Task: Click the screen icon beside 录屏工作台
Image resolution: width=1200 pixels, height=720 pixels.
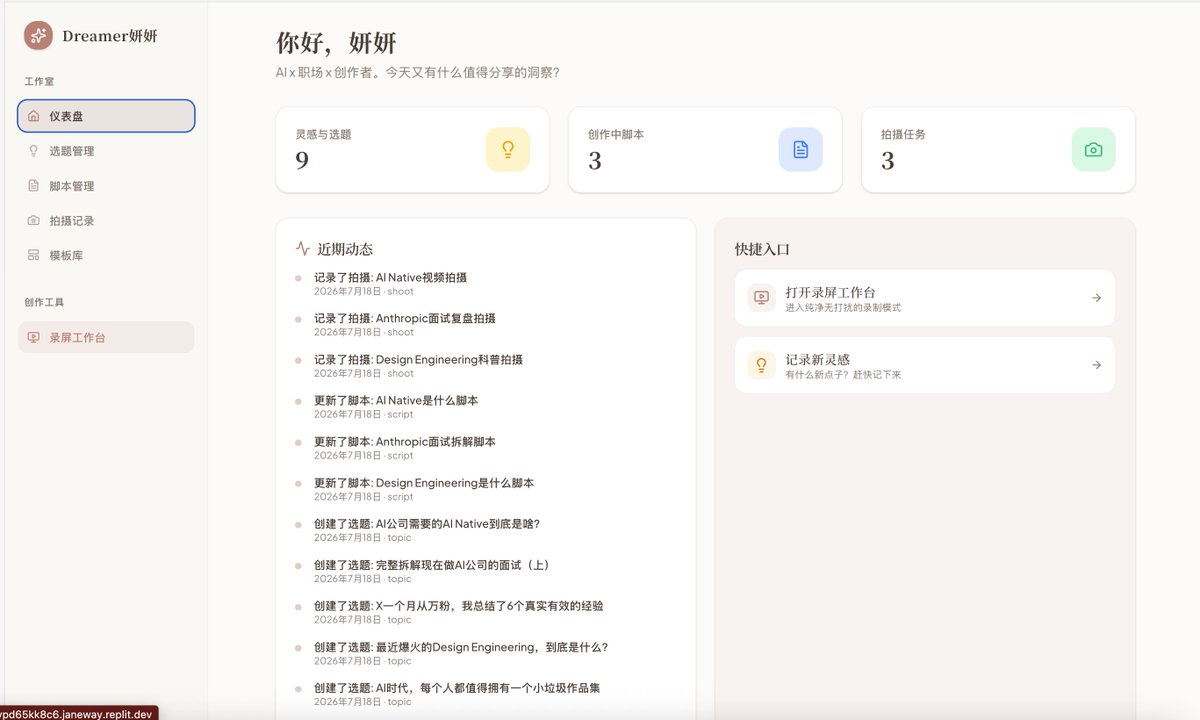Action: (33, 337)
